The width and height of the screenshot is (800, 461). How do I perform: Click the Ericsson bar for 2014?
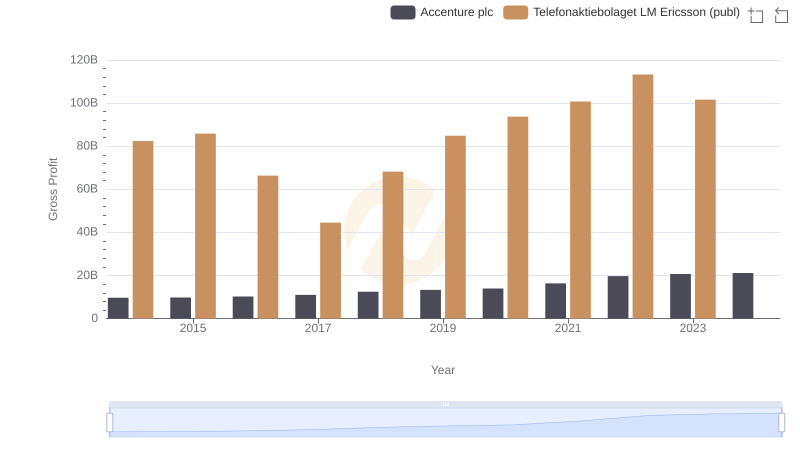tap(143, 229)
